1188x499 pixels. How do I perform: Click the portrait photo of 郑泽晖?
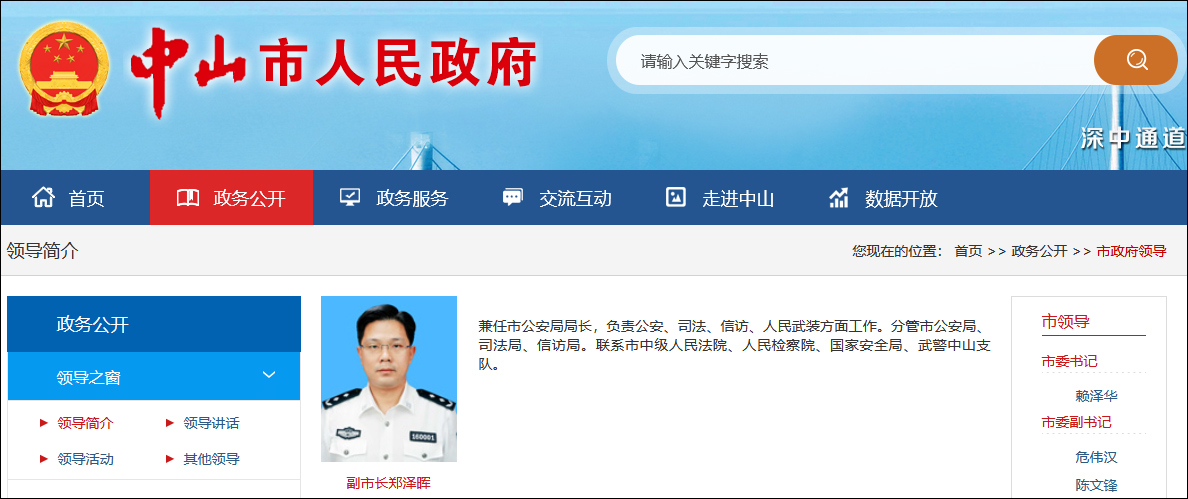click(389, 379)
